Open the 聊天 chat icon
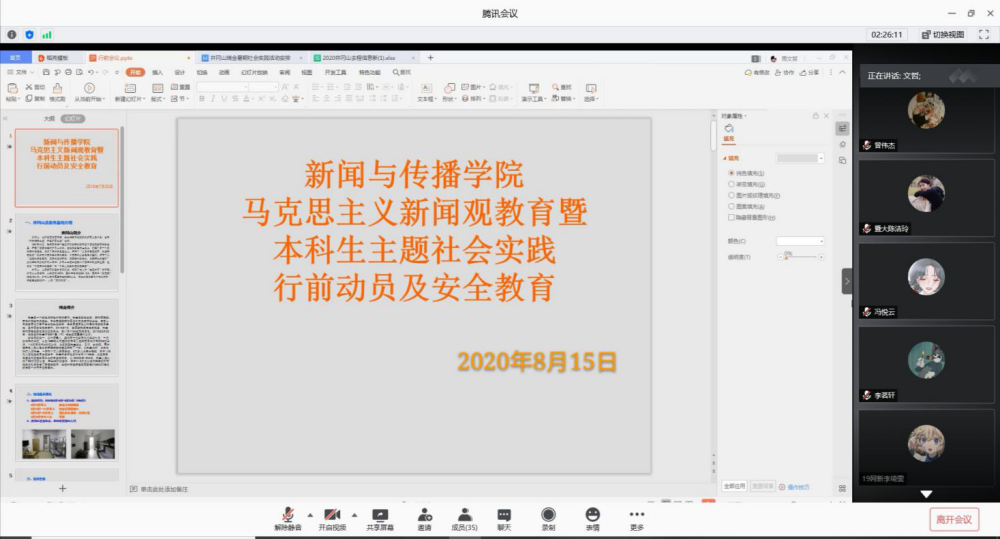 point(504,514)
